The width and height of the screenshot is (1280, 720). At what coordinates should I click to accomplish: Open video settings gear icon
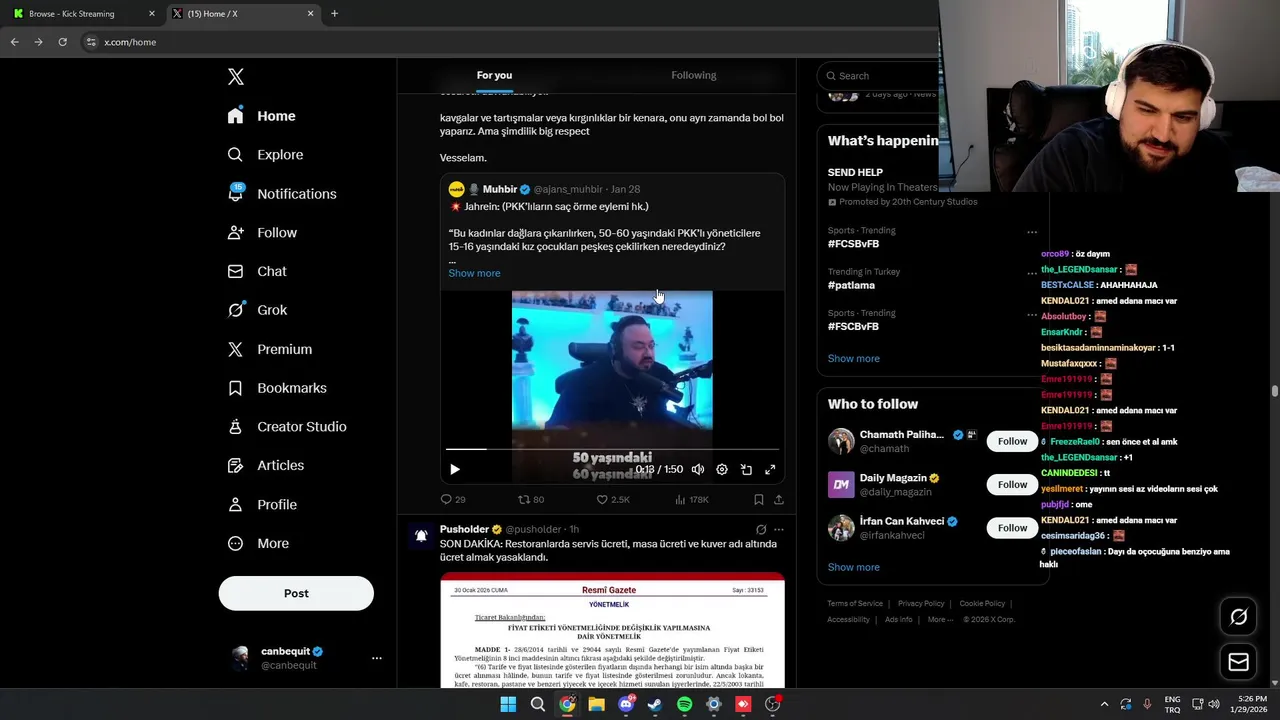(x=722, y=469)
